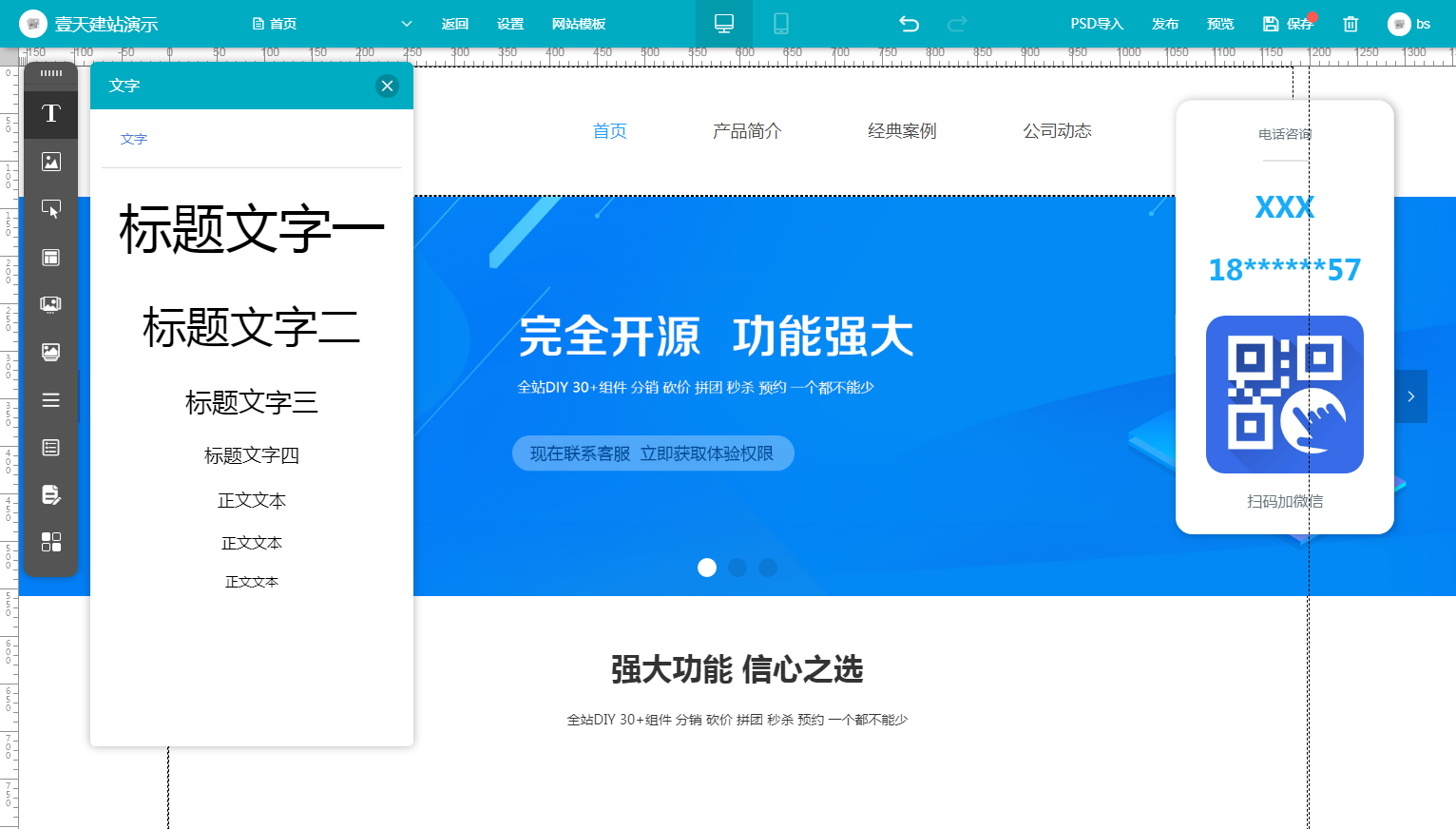Image resolution: width=1456 pixels, height=829 pixels.
Task: Click the 首页 site navigation link
Action: pyautogui.click(x=610, y=131)
